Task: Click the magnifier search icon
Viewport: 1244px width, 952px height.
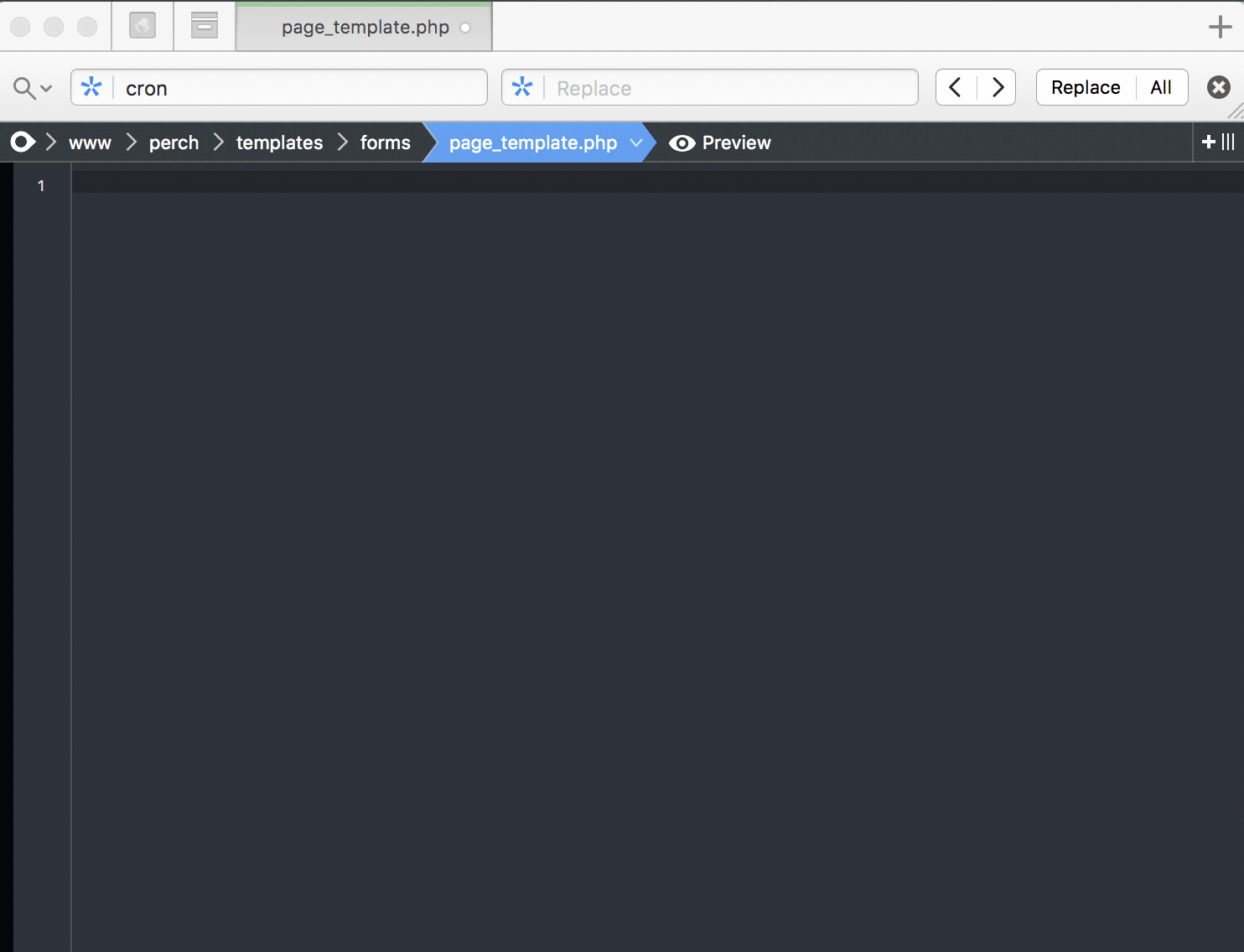Action: [x=23, y=87]
